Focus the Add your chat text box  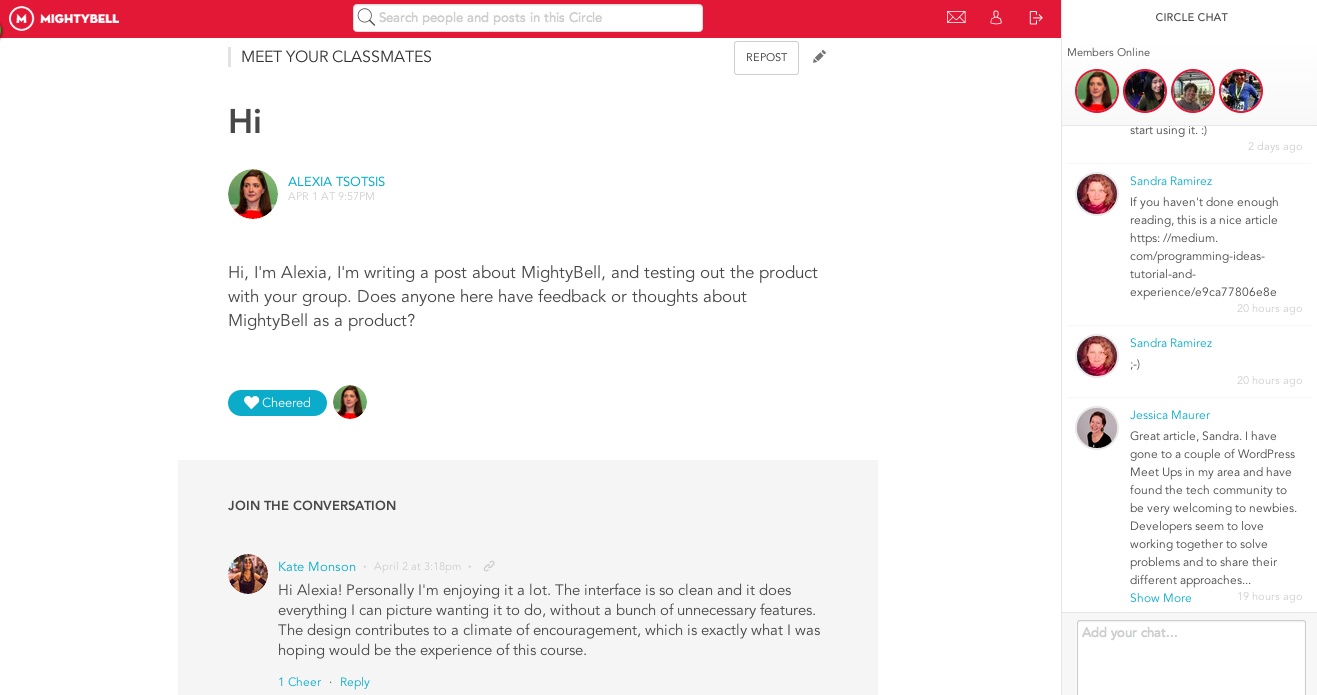click(1190, 655)
